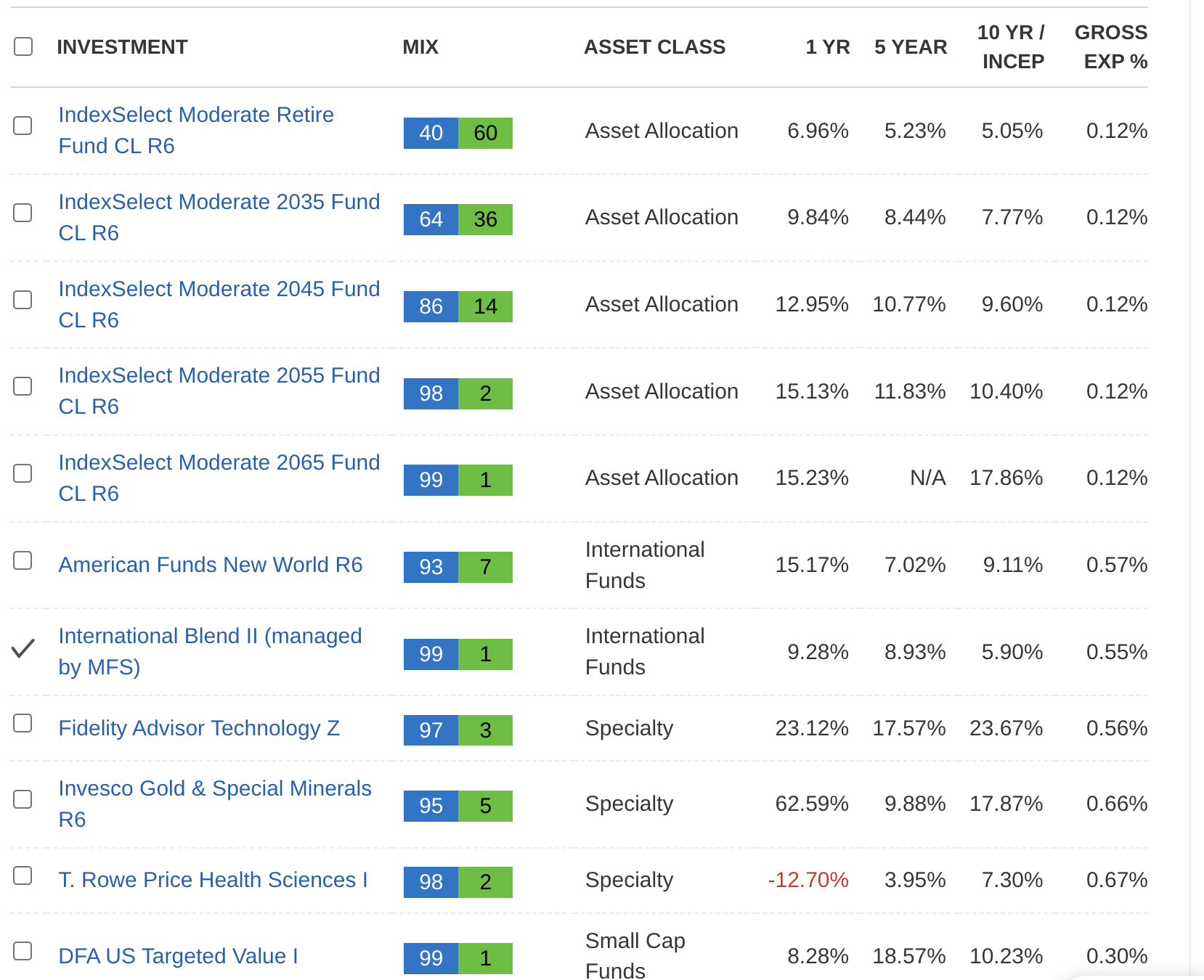Click the 62.59% one-year return value

812,804
